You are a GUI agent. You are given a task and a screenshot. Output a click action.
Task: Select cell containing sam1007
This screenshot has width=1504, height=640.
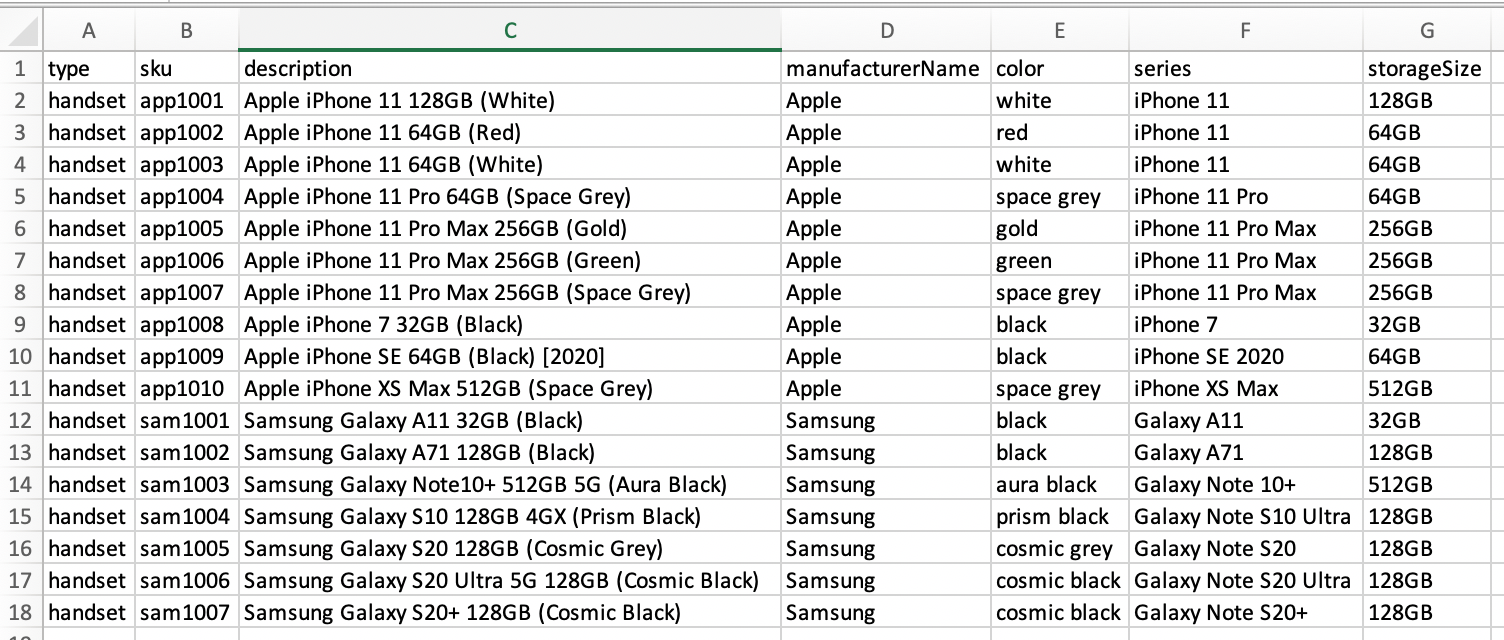click(187, 612)
